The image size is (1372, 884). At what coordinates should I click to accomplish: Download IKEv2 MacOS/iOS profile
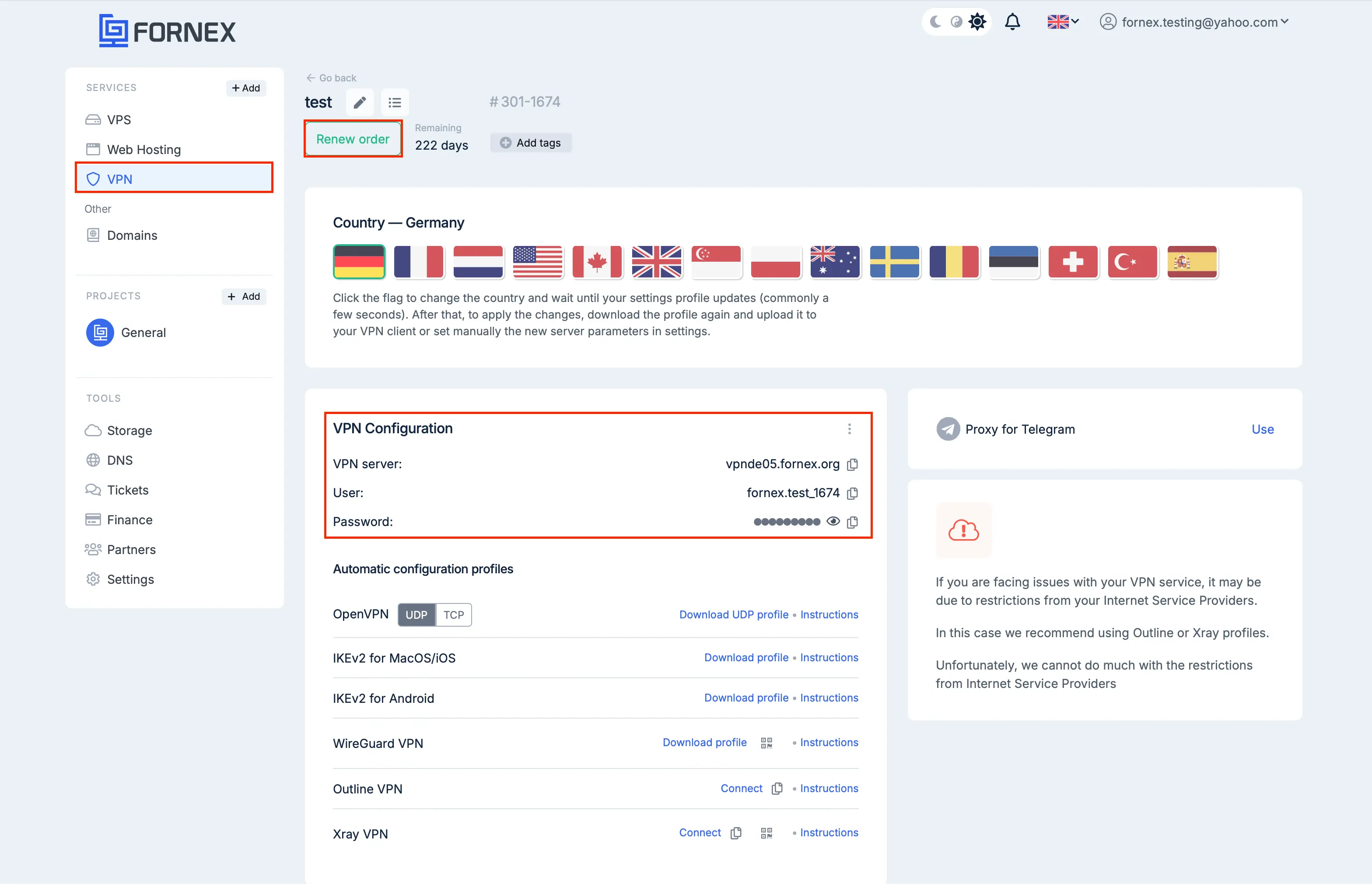coord(746,657)
